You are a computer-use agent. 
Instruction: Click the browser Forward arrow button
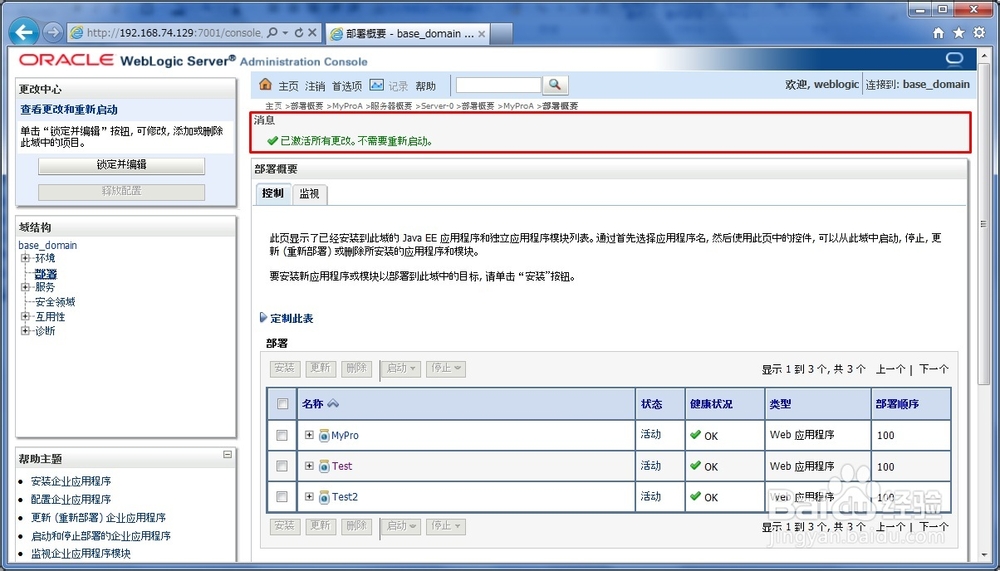click(53, 32)
